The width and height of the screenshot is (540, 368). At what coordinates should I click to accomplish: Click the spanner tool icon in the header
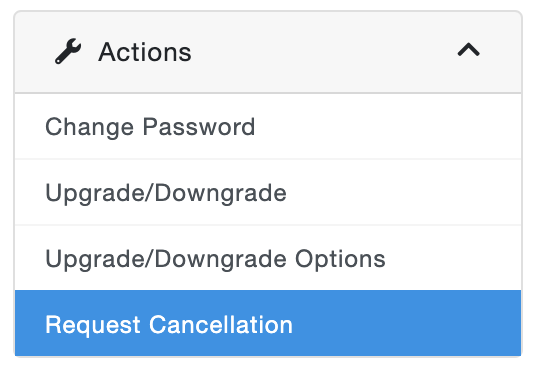68,52
